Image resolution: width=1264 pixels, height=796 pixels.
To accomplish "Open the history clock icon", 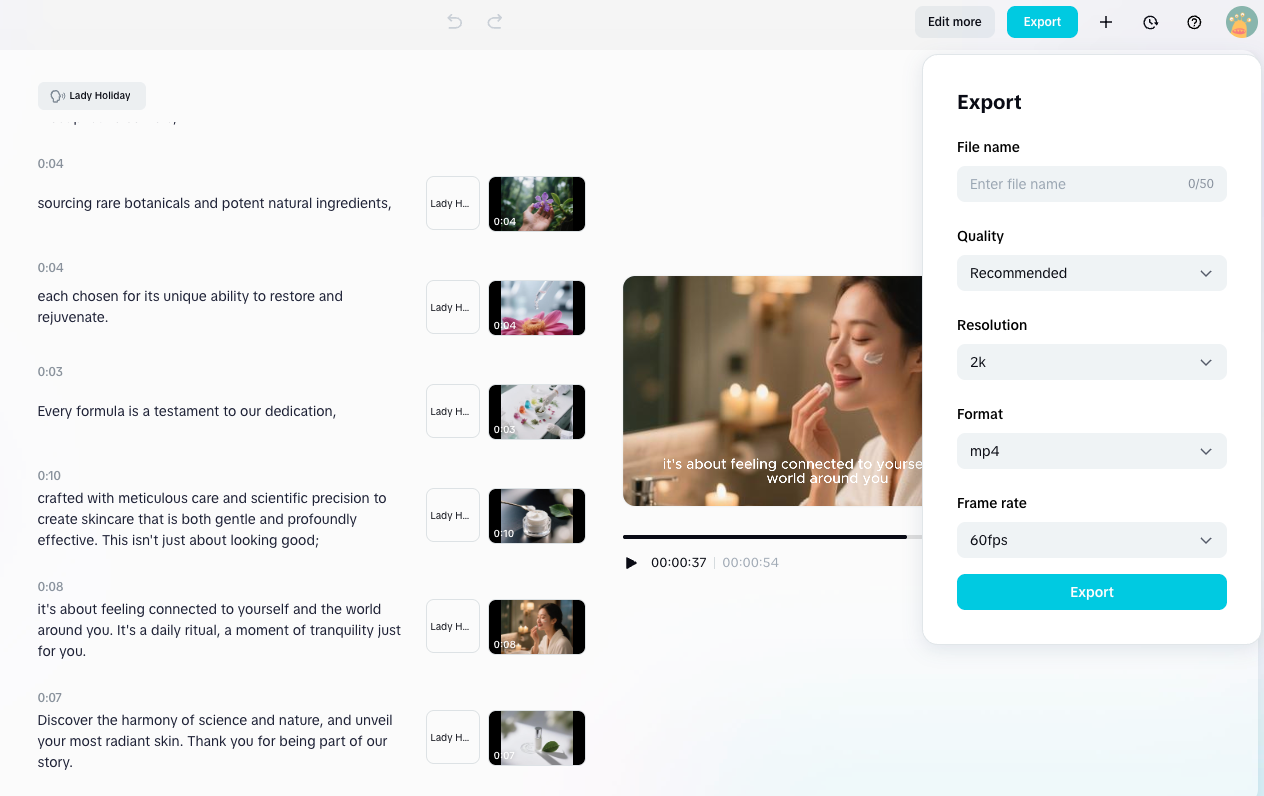I will [x=1150, y=22].
